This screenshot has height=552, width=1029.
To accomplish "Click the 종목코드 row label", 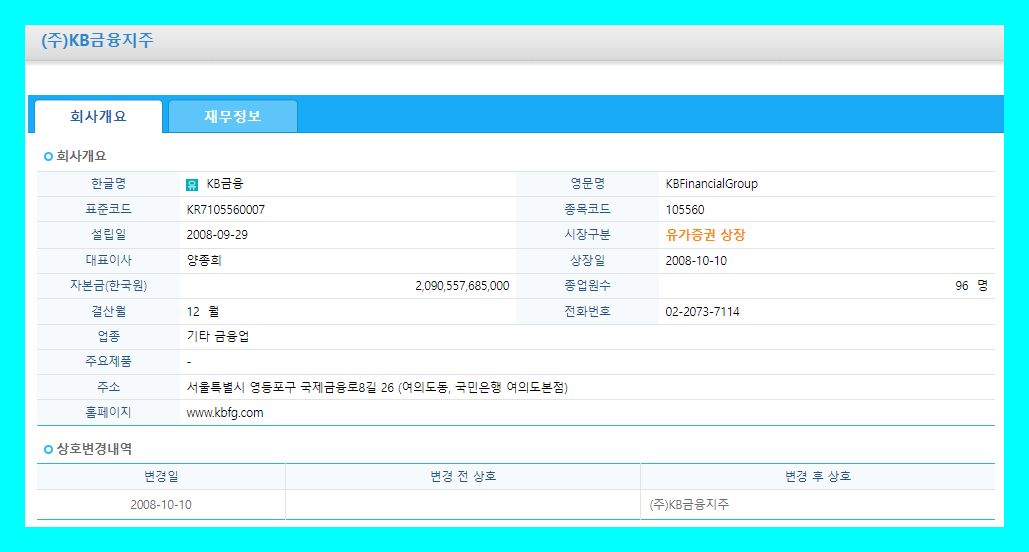I will click(x=587, y=209).
